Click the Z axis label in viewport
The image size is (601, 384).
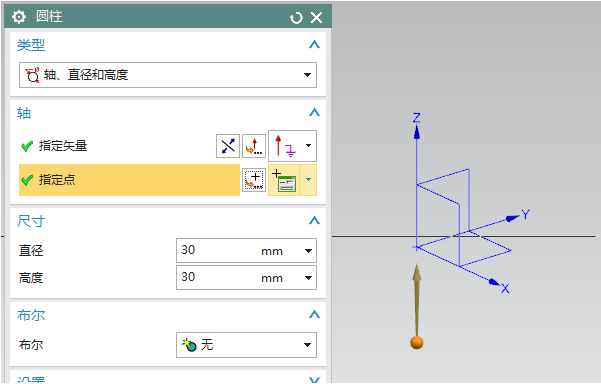coord(417,117)
